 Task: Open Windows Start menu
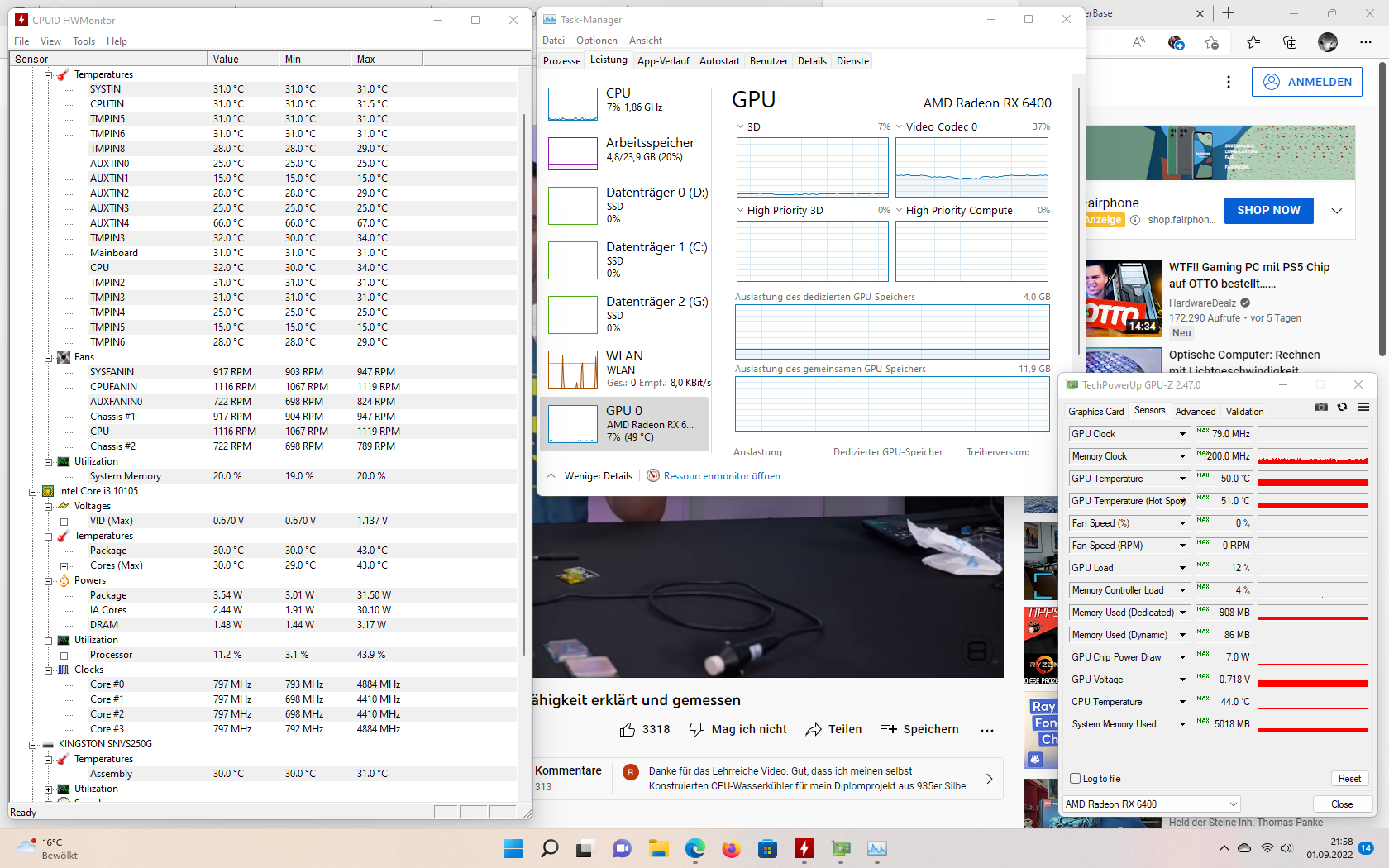click(x=513, y=848)
